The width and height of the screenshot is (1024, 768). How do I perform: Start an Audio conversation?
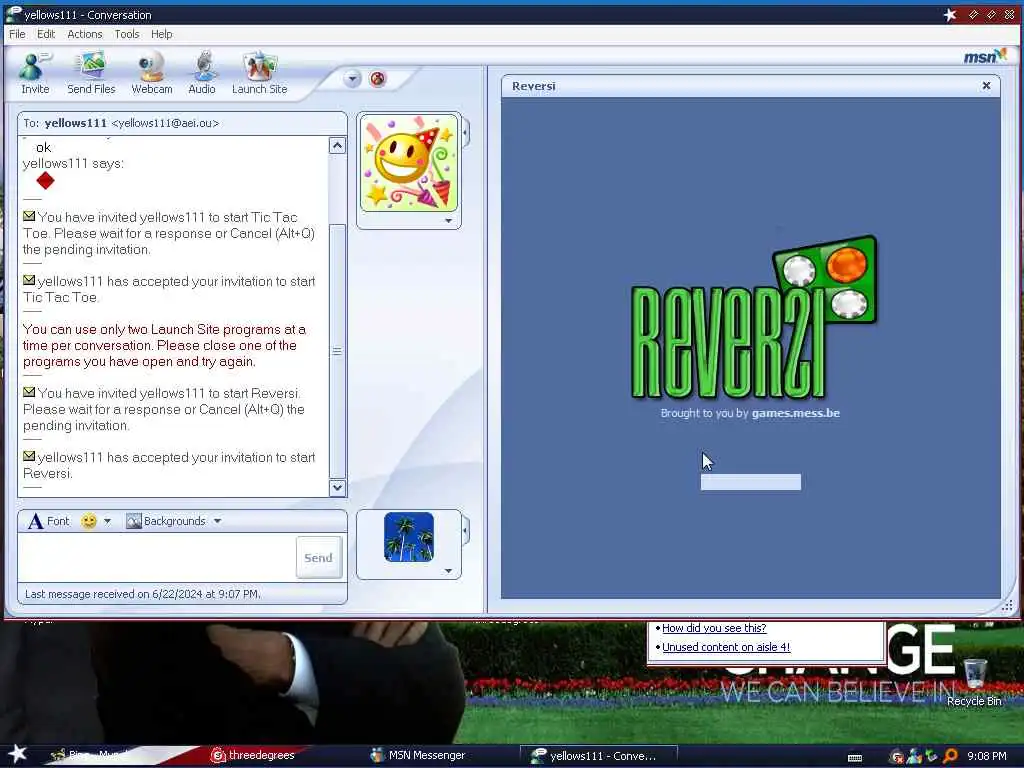(x=202, y=72)
